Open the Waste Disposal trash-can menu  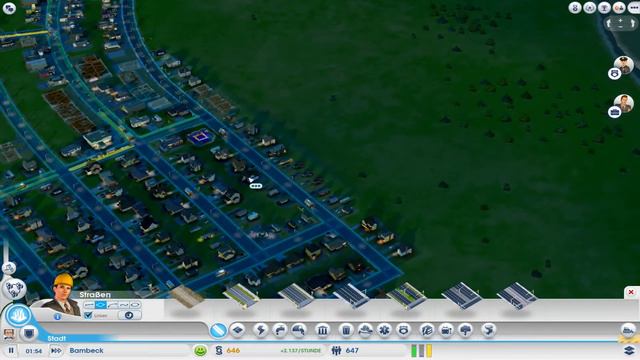(x=346, y=330)
